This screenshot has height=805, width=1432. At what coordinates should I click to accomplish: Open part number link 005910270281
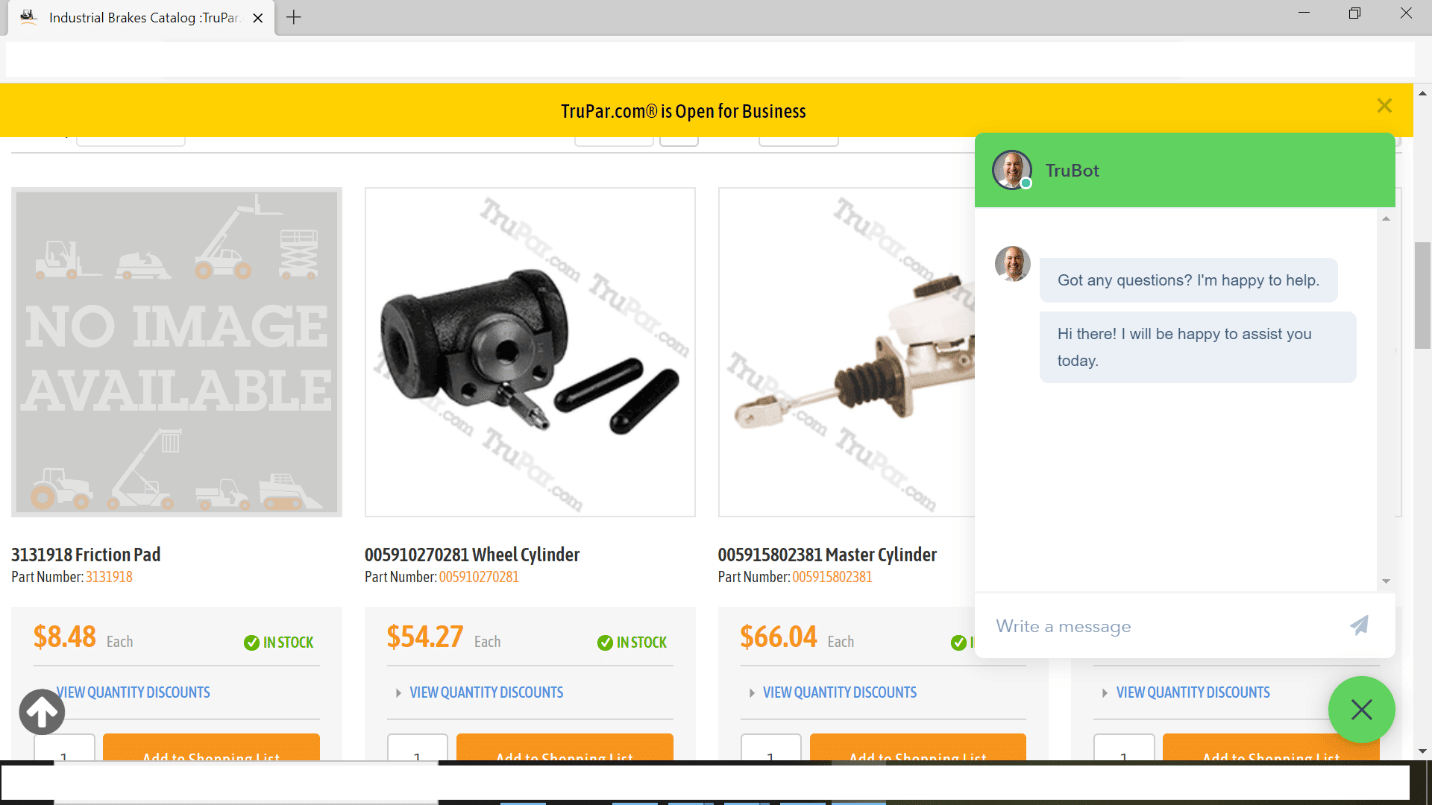(479, 577)
